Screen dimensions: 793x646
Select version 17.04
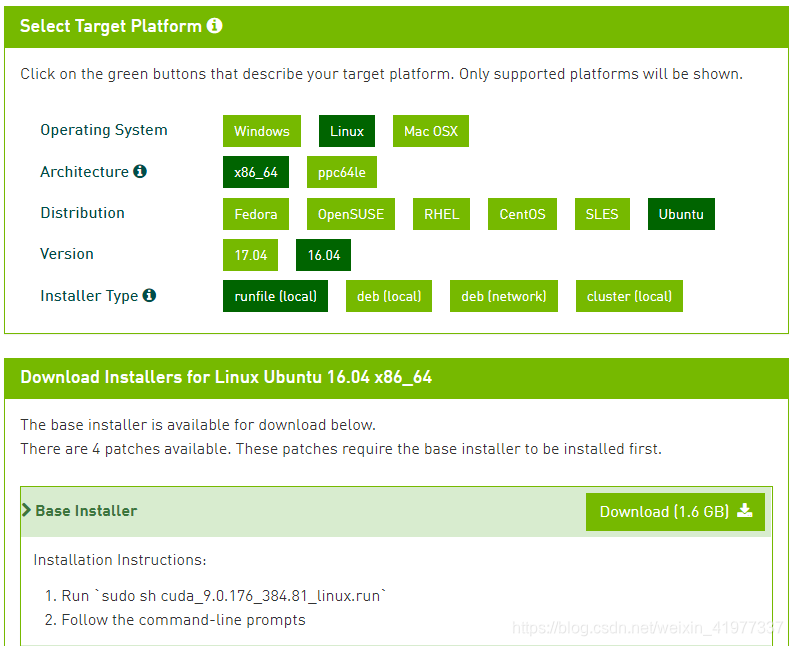point(250,255)
